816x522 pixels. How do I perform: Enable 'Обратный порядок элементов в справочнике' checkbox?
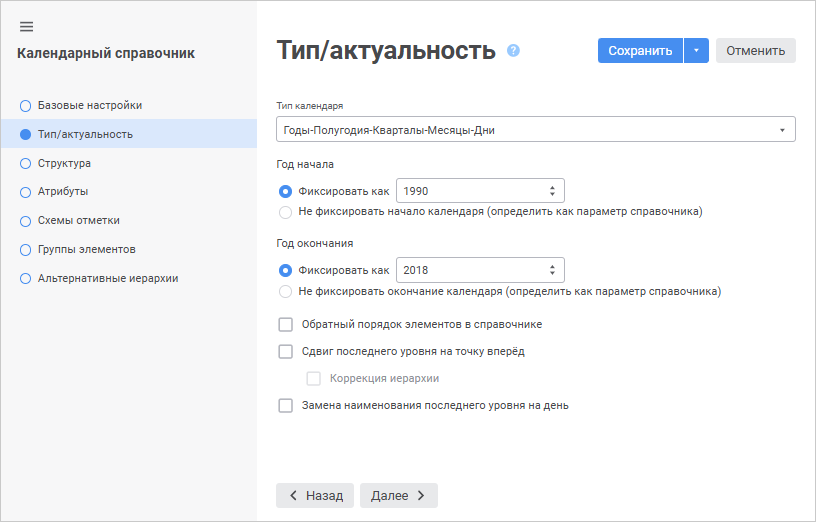coord(286,324)
